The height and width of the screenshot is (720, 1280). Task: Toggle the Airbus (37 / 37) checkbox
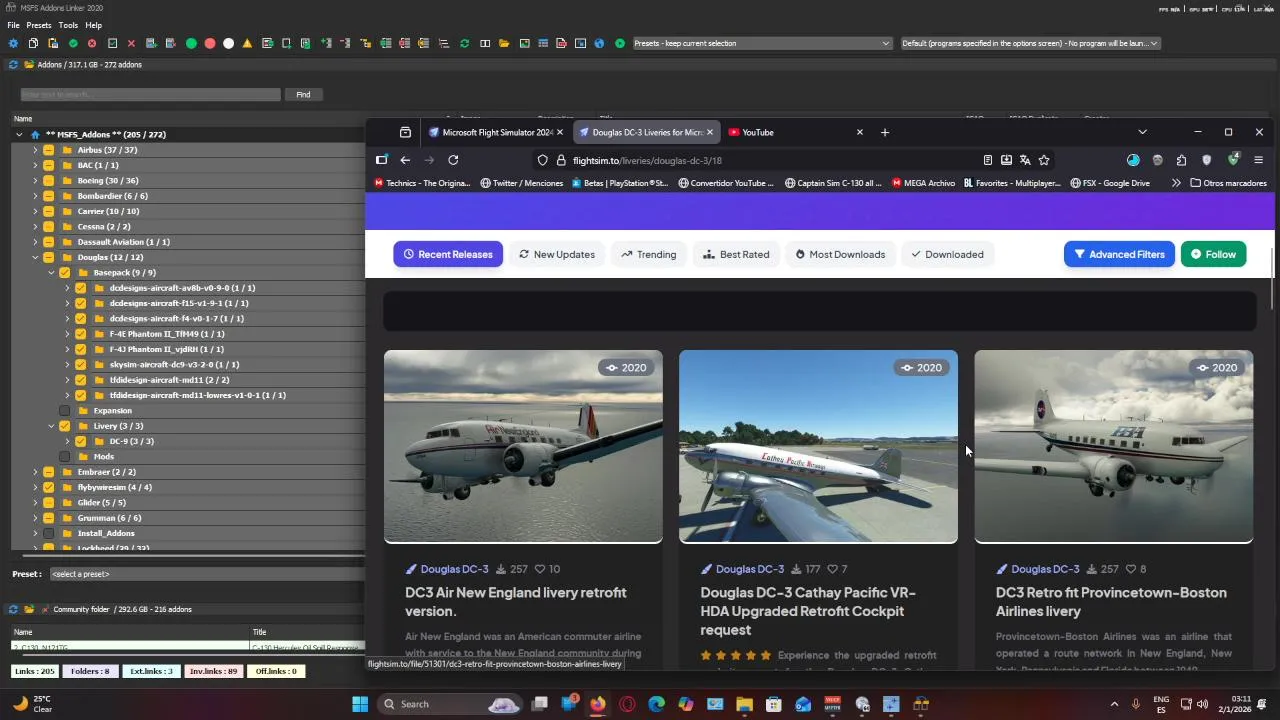click(48, 150)
